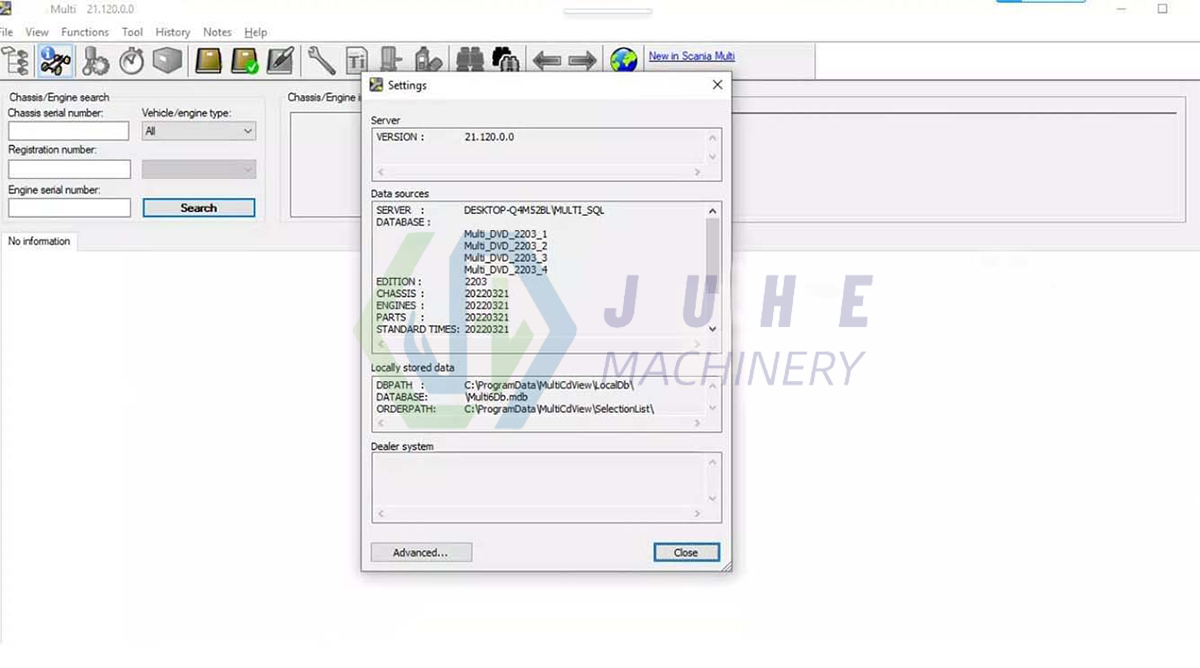Click the parts package icon

[167, 60]
